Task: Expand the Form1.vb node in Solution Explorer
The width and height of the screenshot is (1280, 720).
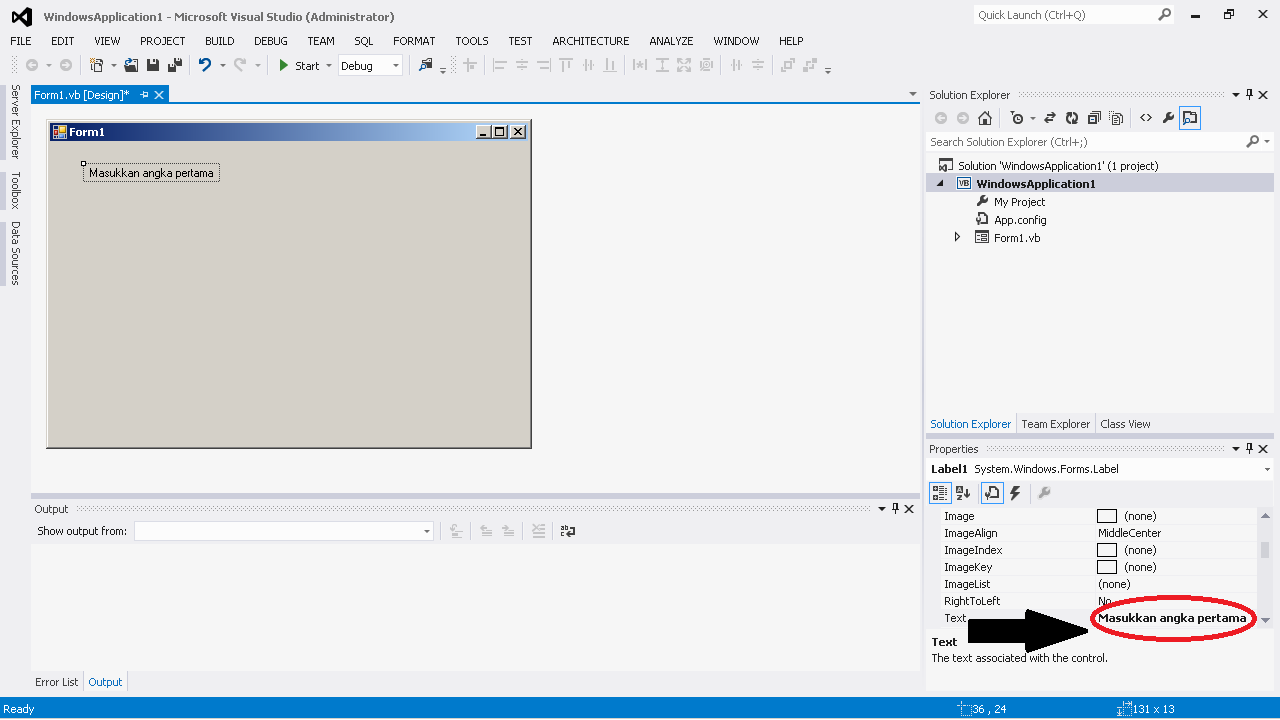Action: coord(956,237)
